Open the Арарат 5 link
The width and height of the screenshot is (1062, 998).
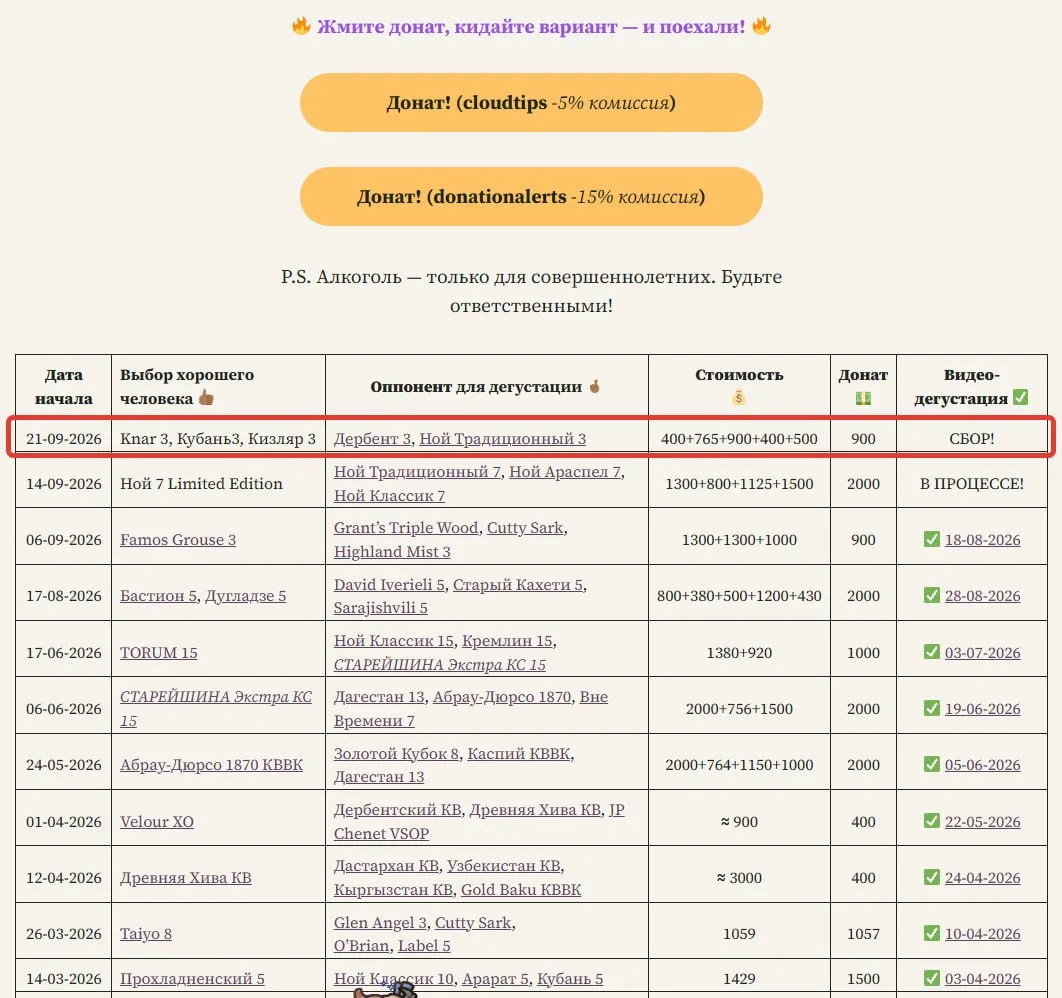[495, 979]
